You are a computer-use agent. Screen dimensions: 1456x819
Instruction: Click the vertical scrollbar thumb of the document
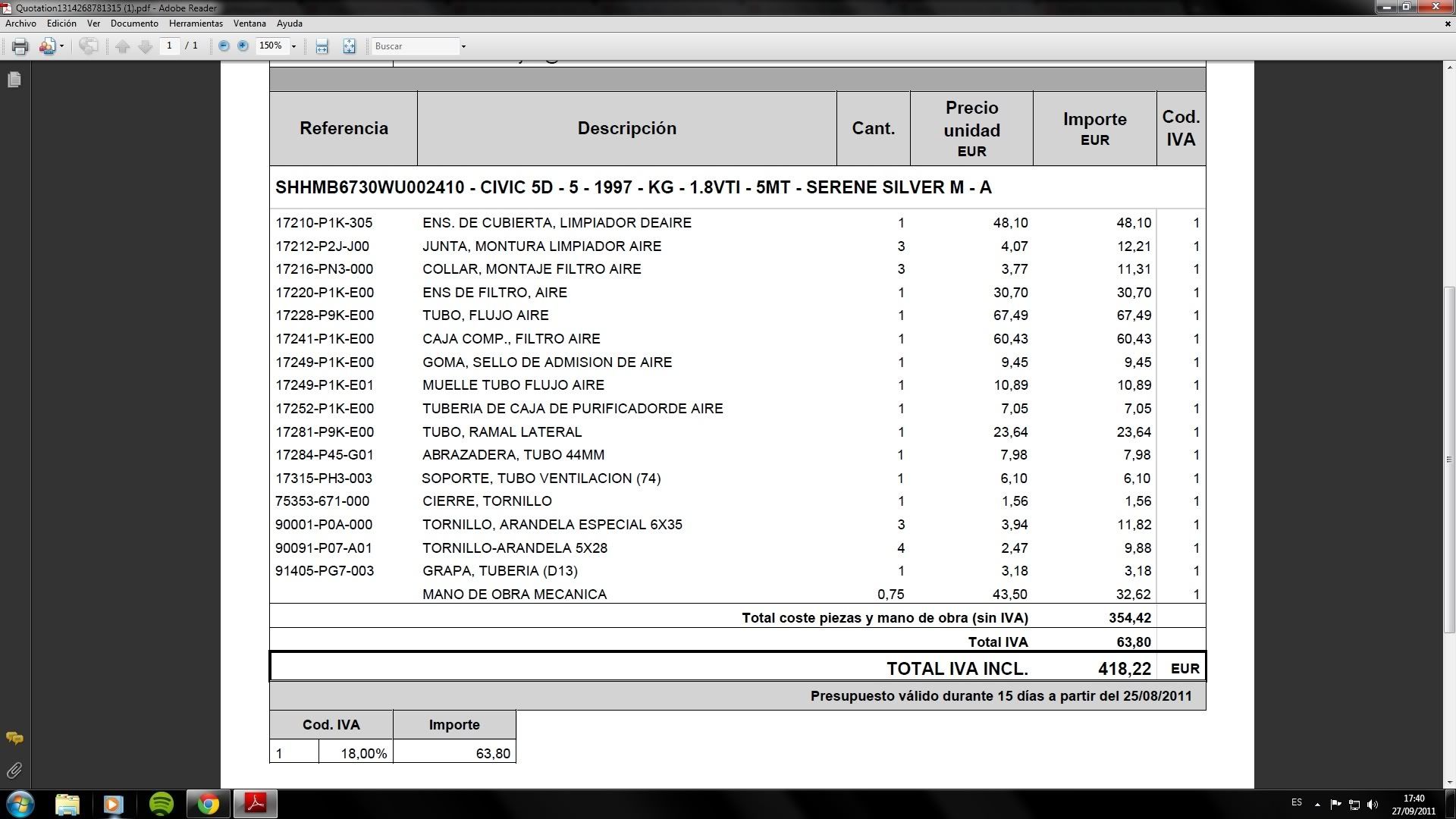coord(1449,460)
